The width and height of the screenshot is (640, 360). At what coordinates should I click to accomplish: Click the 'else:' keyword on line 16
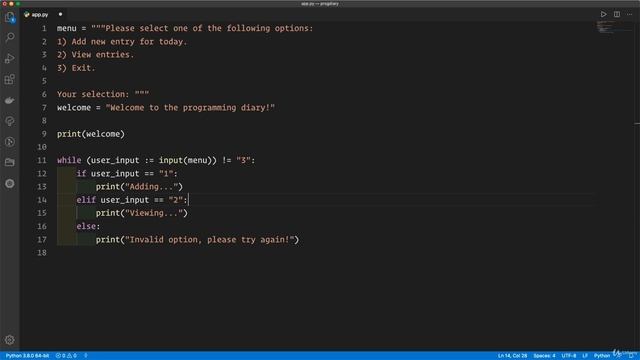(x=88, y=226)
